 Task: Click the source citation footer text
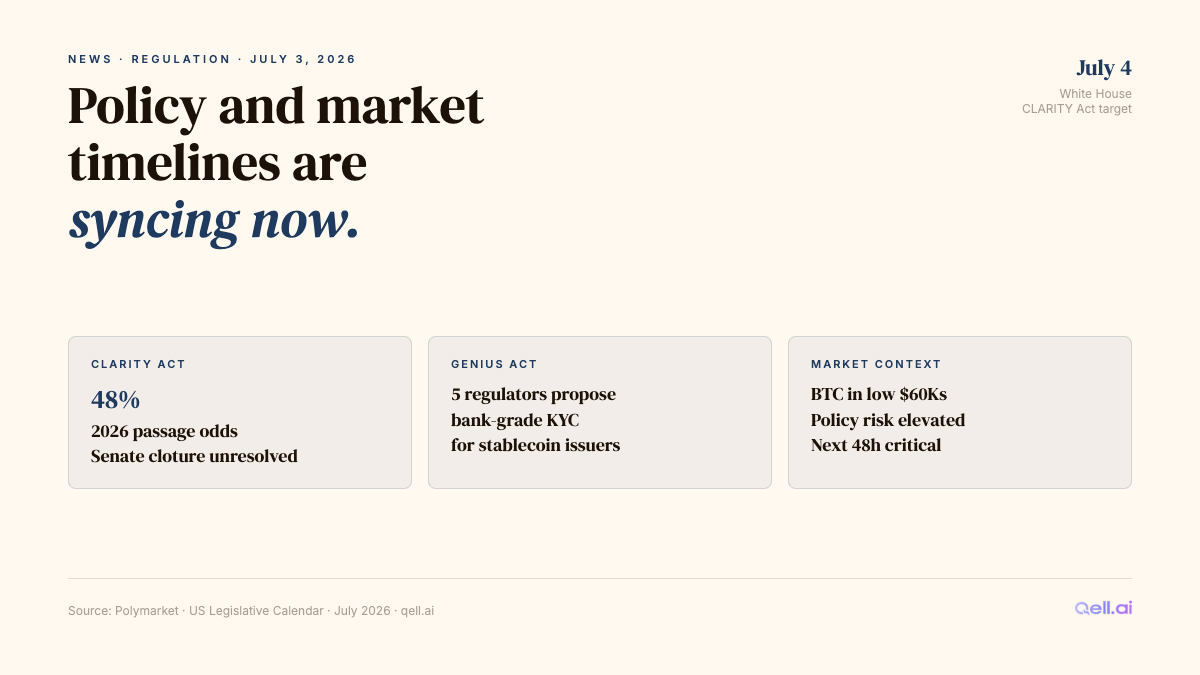click(x=251, y=610)
